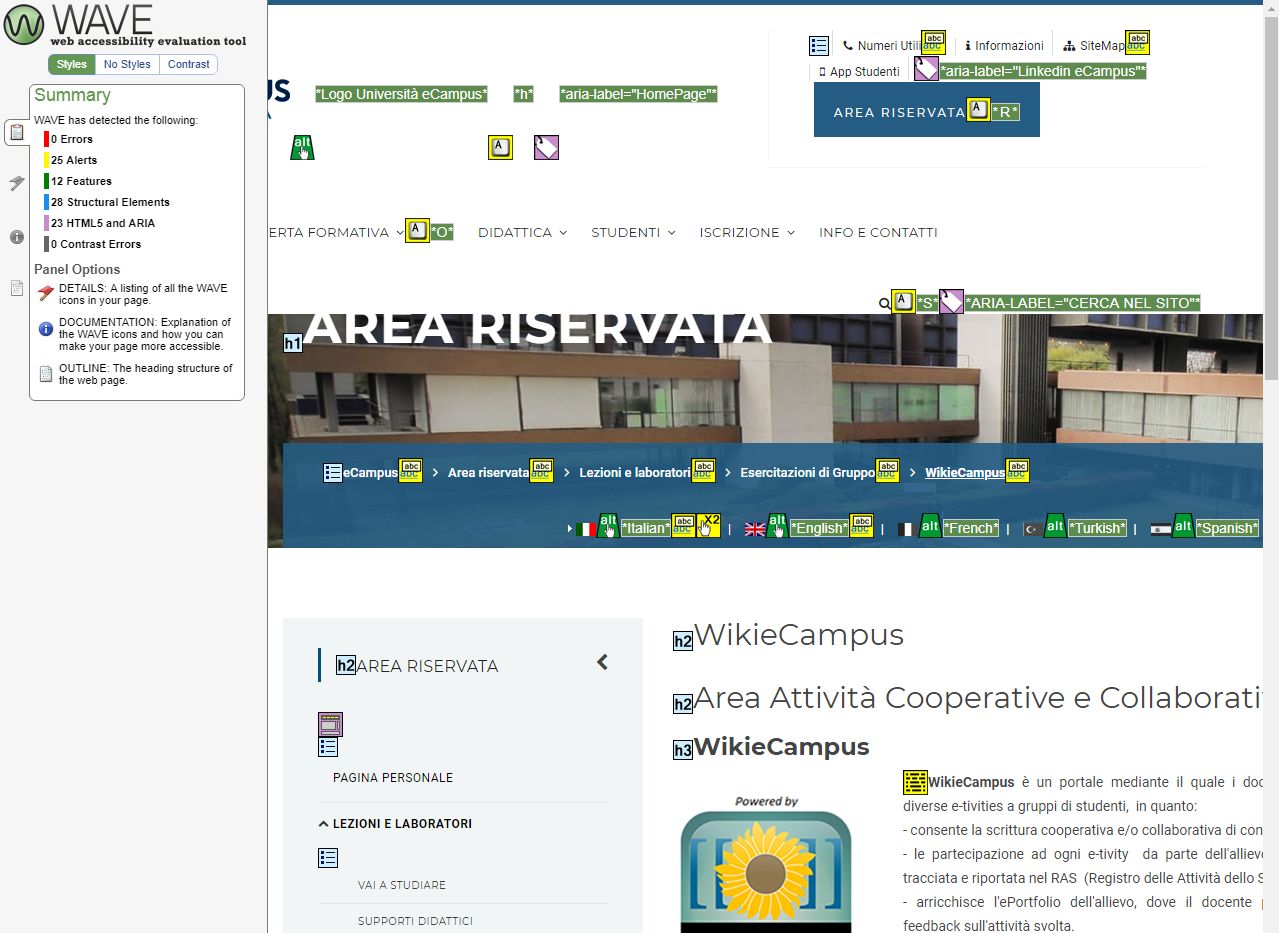Open the Outline page tab on sidebar edge
This screenshot has width=1279, height=933.
pos(16,288)
